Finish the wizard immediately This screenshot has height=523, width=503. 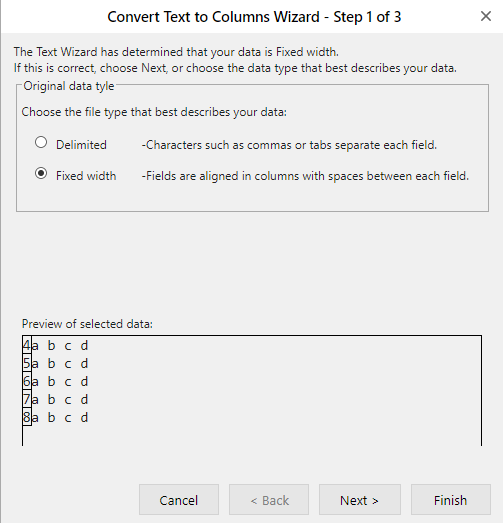point(451,500)
